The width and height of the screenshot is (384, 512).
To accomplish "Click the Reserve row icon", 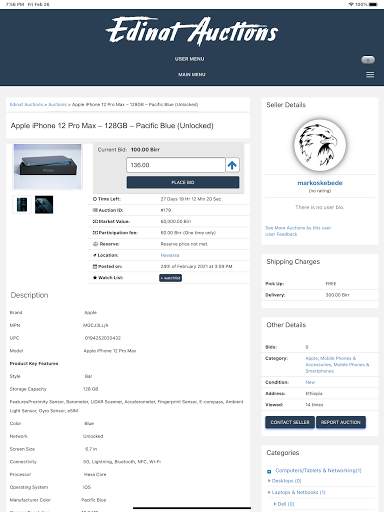I will pyautogui.click(x=95, y=244).
